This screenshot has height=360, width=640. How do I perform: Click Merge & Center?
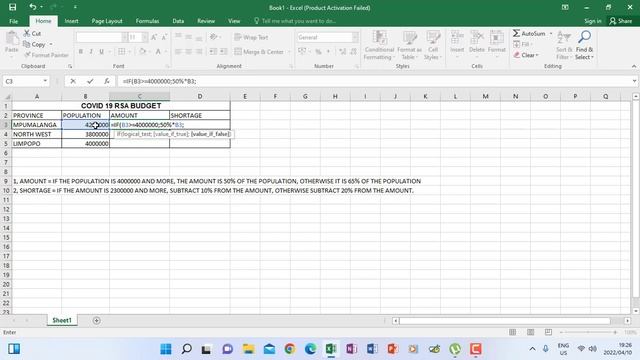(259, 51)
